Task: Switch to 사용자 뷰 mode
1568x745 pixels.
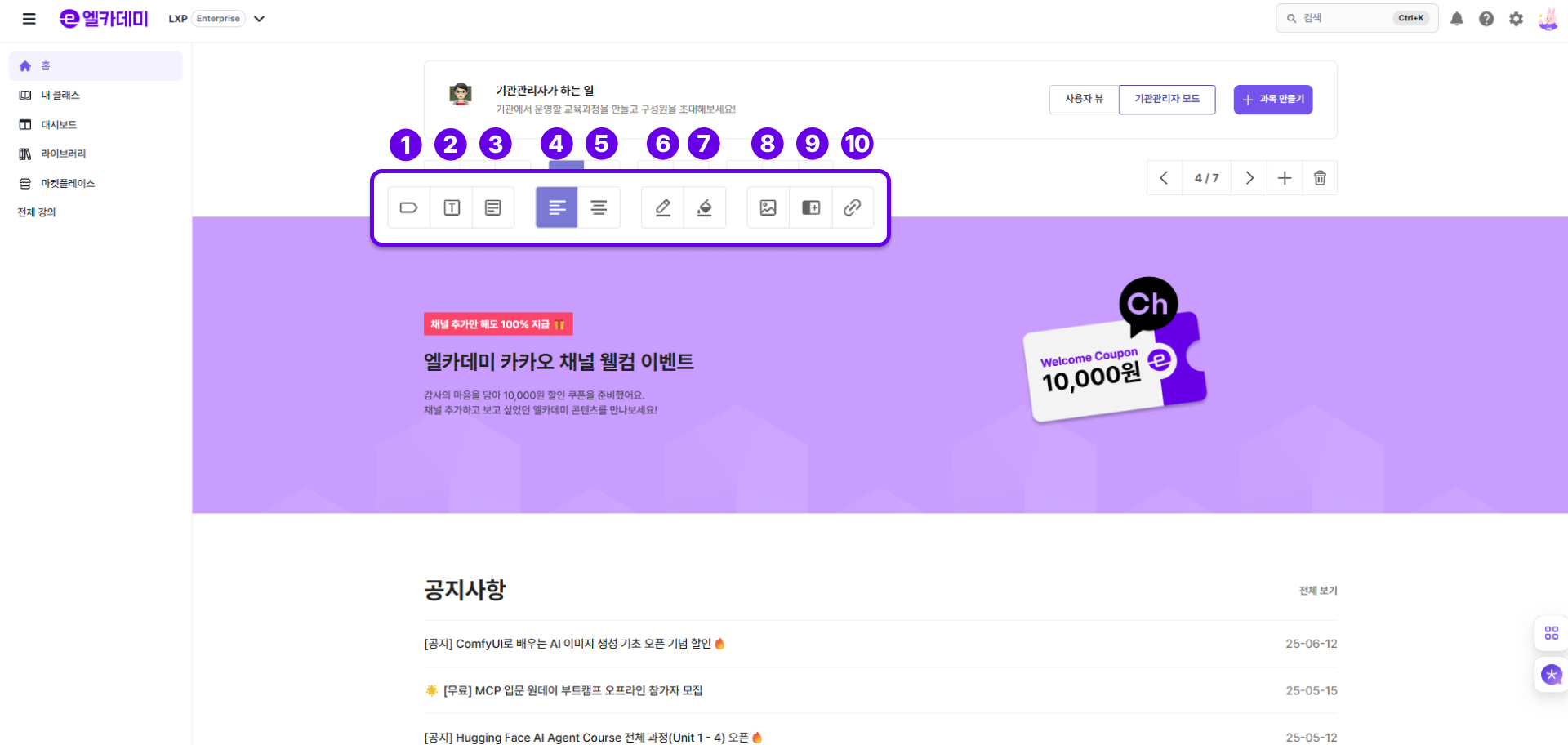Action: pos(1084,100)
